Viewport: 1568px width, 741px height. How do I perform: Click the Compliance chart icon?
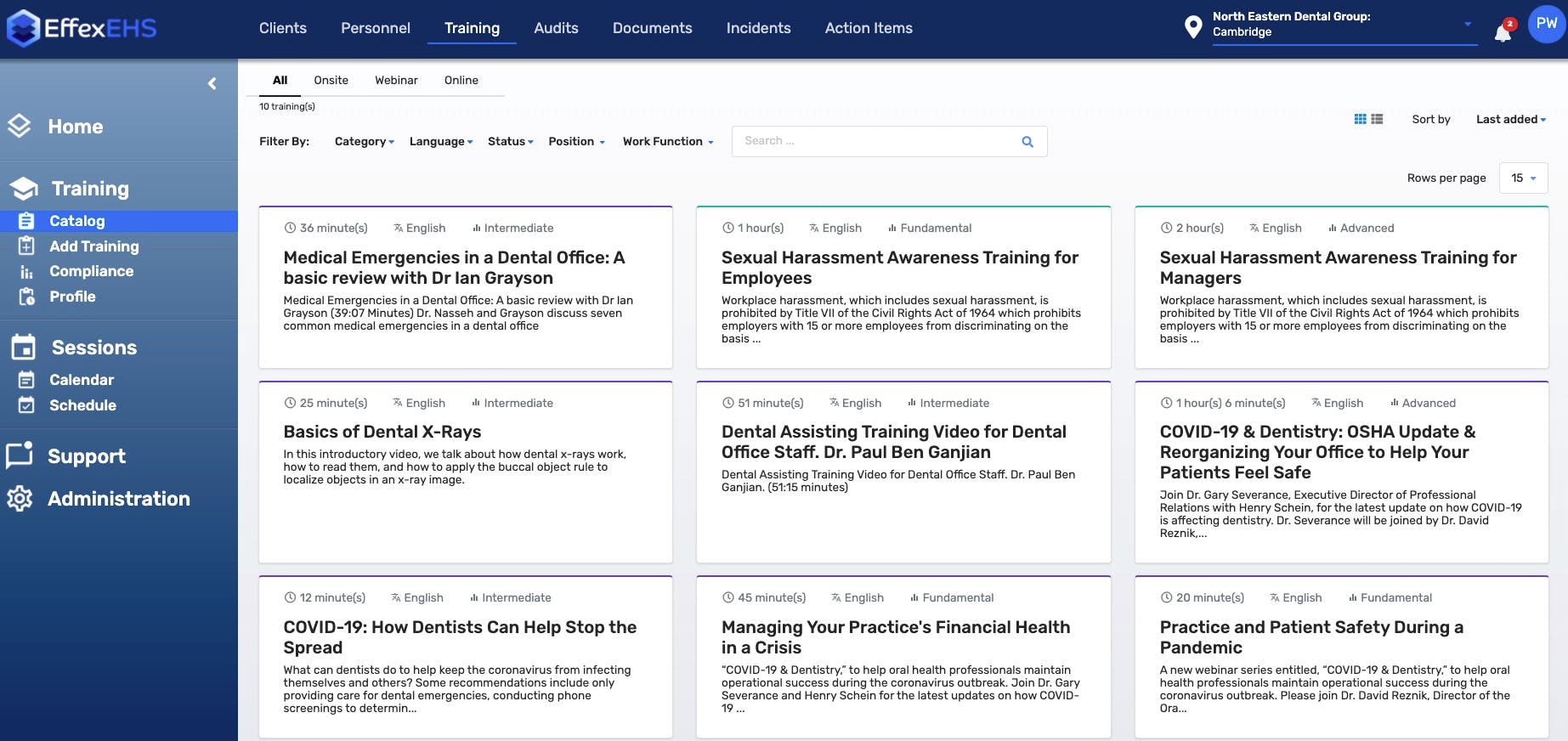point(26,272)
